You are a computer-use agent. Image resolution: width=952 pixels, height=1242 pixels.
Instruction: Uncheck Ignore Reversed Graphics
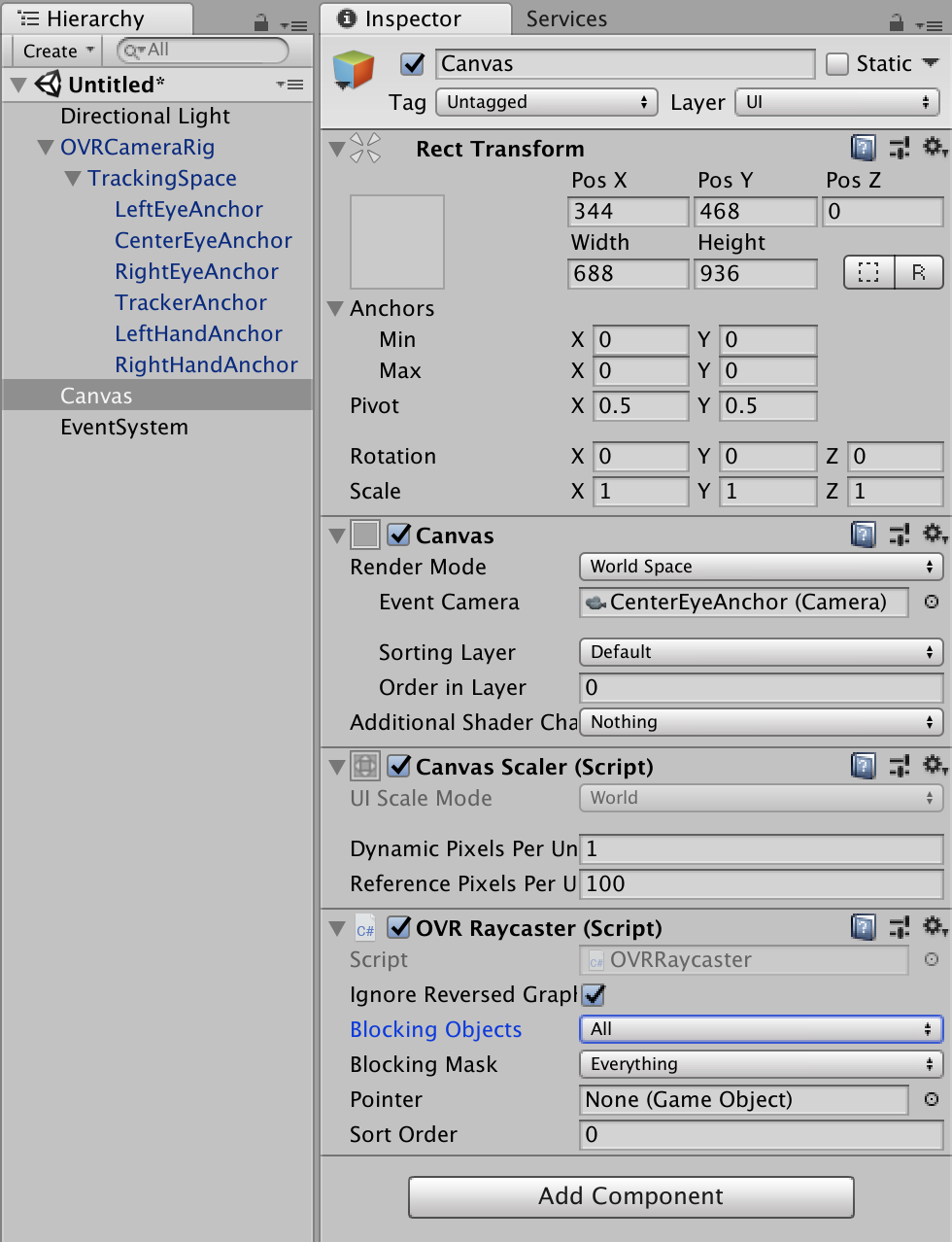(x=592, y=994)
